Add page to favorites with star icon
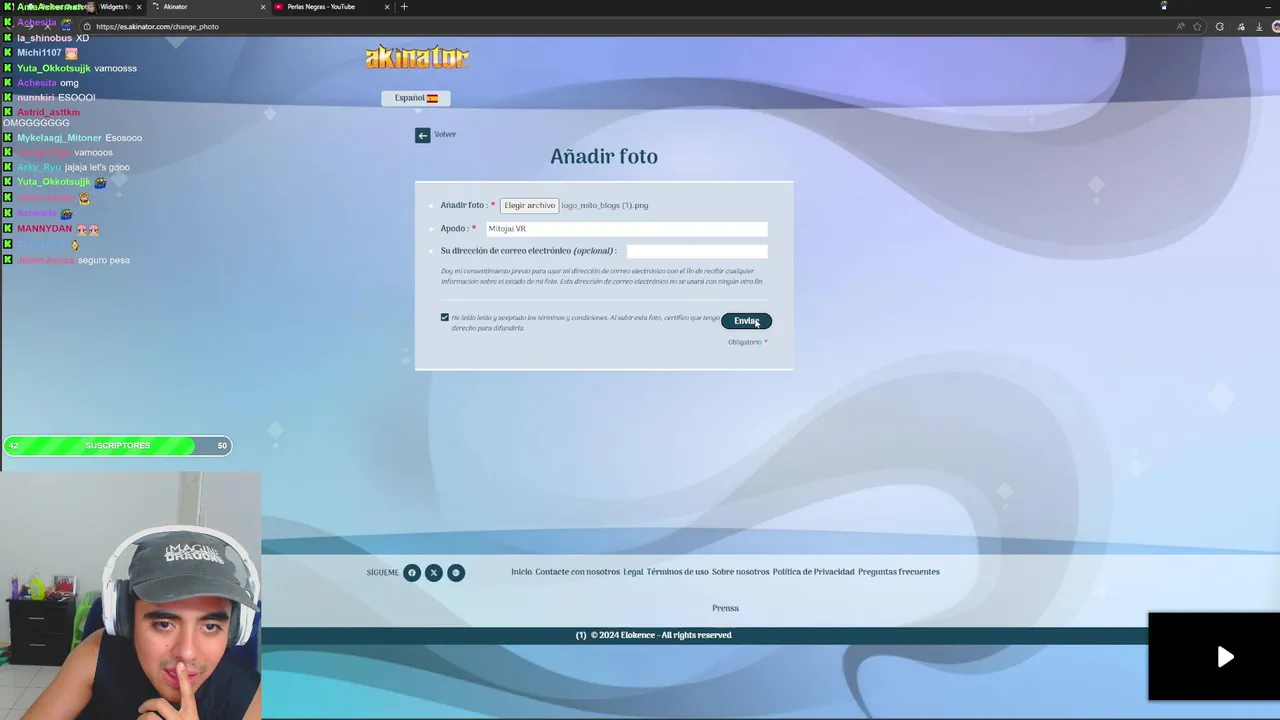The width and height of the screenshot is (1280, 720). click(x=1197, y=27)
